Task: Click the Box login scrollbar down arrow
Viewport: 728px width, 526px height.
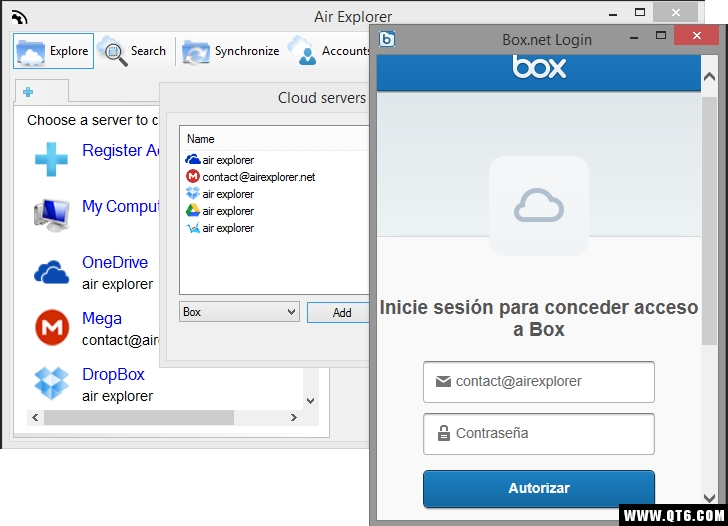Action: point(709,498)
